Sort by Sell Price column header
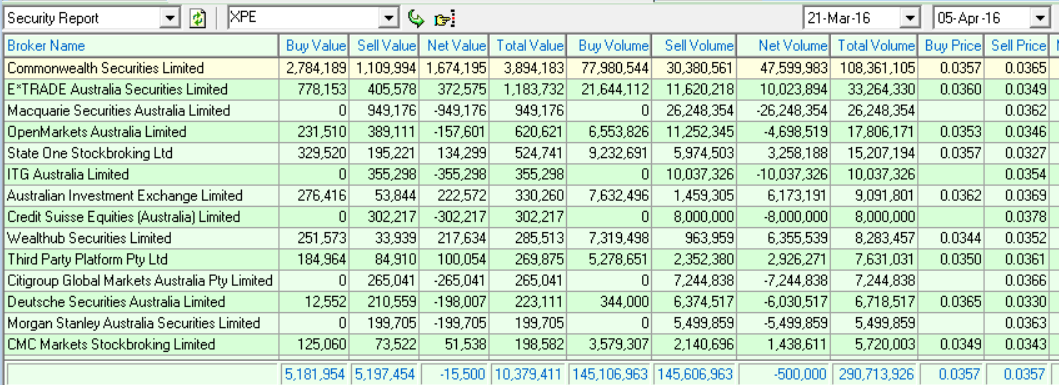The height and width of the screenshot is (385, 1059). pyautogui.click(x=1016, y=46)
